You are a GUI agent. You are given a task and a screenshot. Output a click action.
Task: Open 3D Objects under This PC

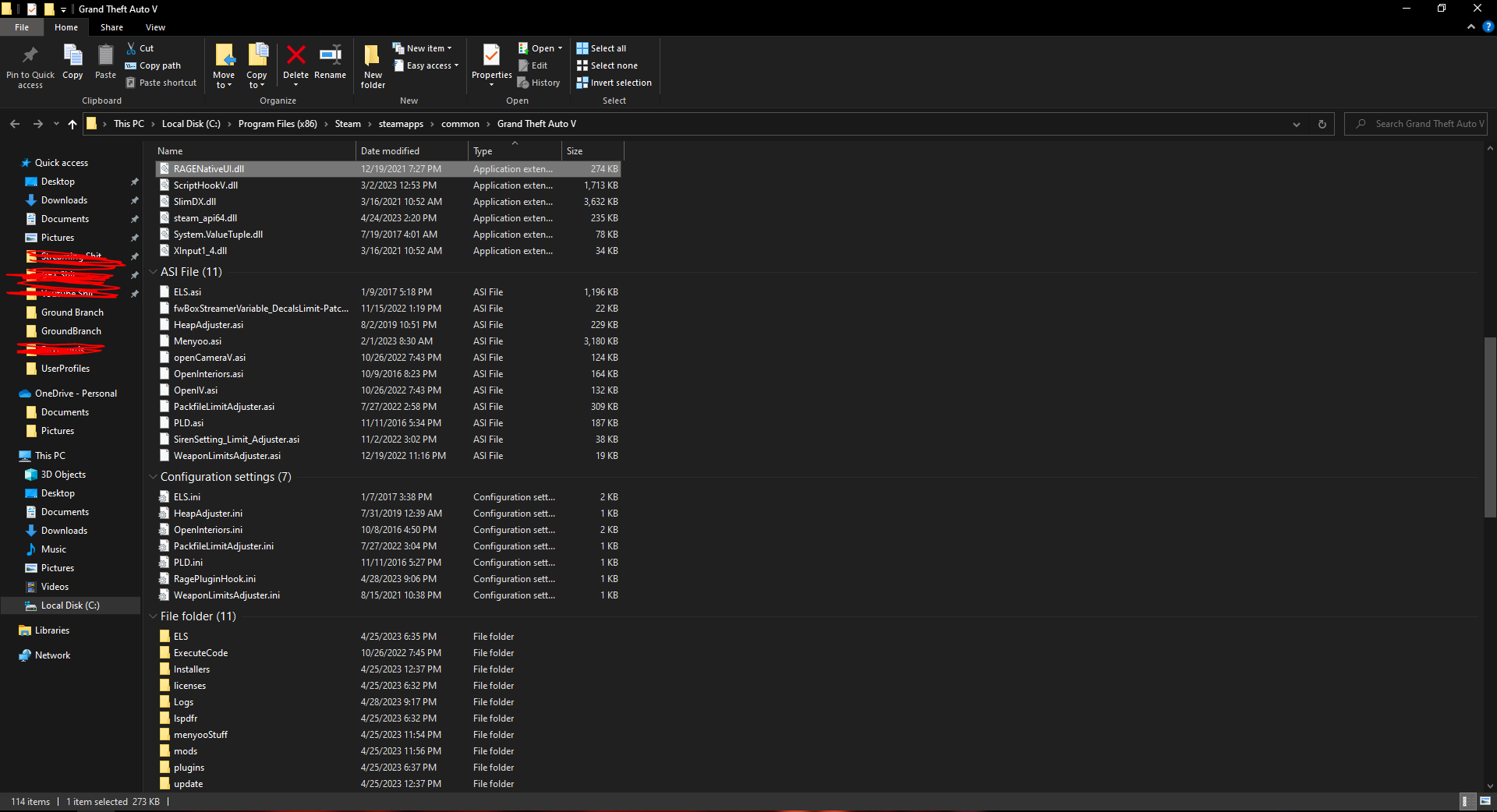[63, 475]
